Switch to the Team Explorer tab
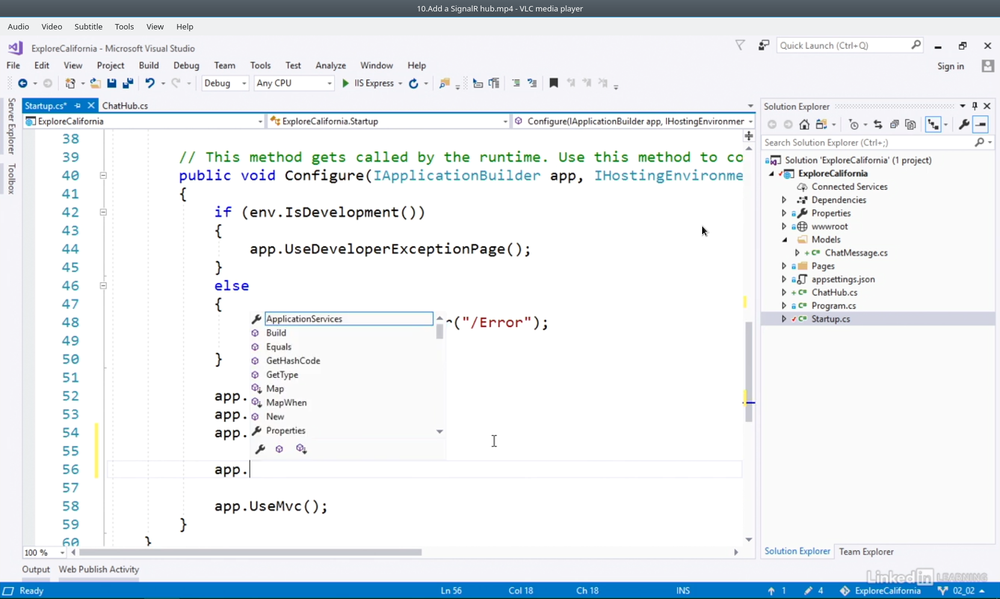1000x599 pixels. 866,552
